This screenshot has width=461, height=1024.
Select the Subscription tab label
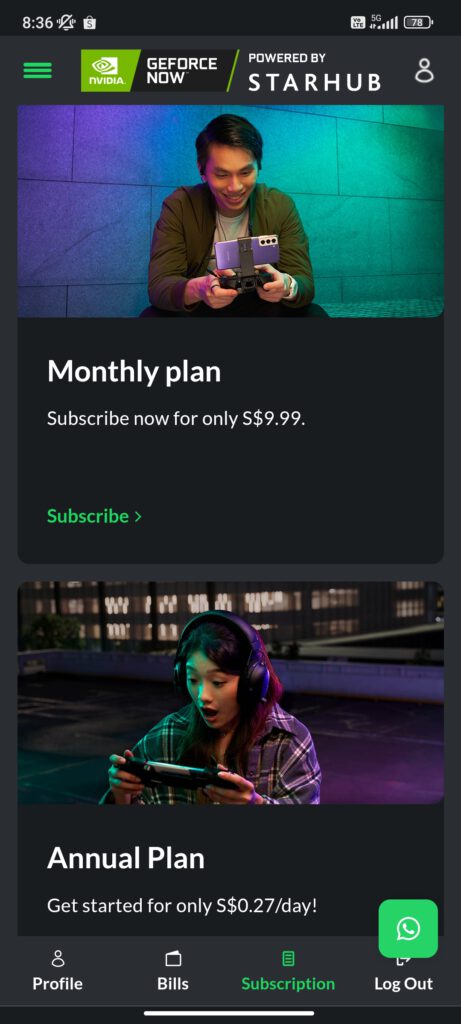click(x=288, y=984)
